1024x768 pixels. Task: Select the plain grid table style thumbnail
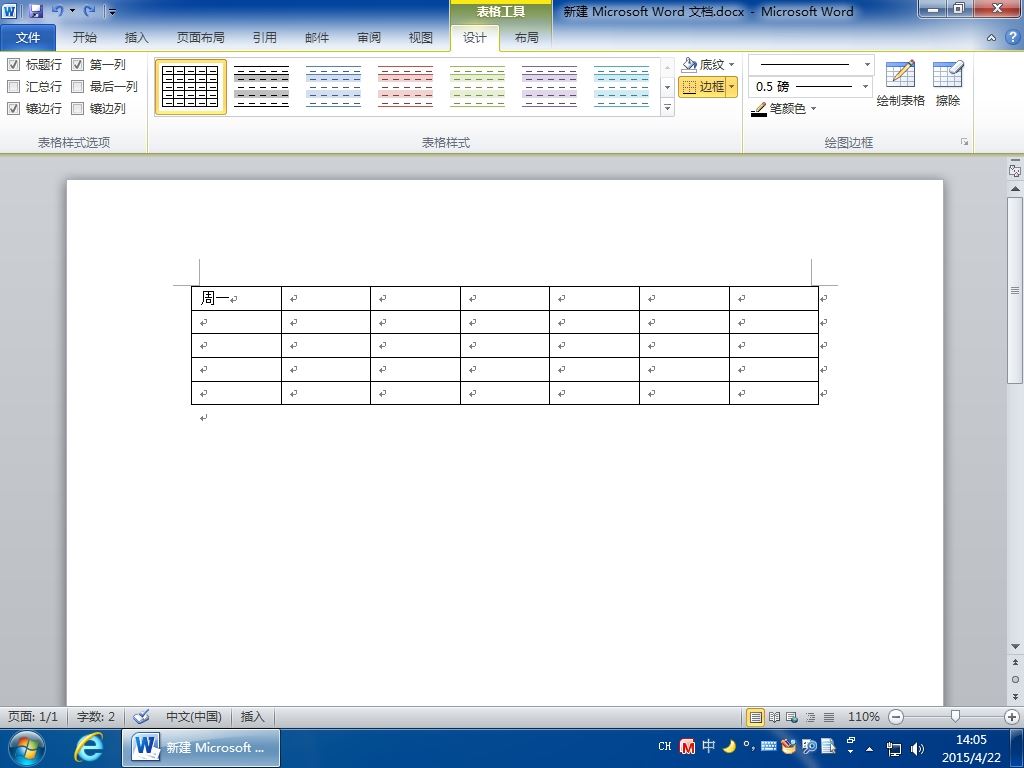[x=190, y=87]
